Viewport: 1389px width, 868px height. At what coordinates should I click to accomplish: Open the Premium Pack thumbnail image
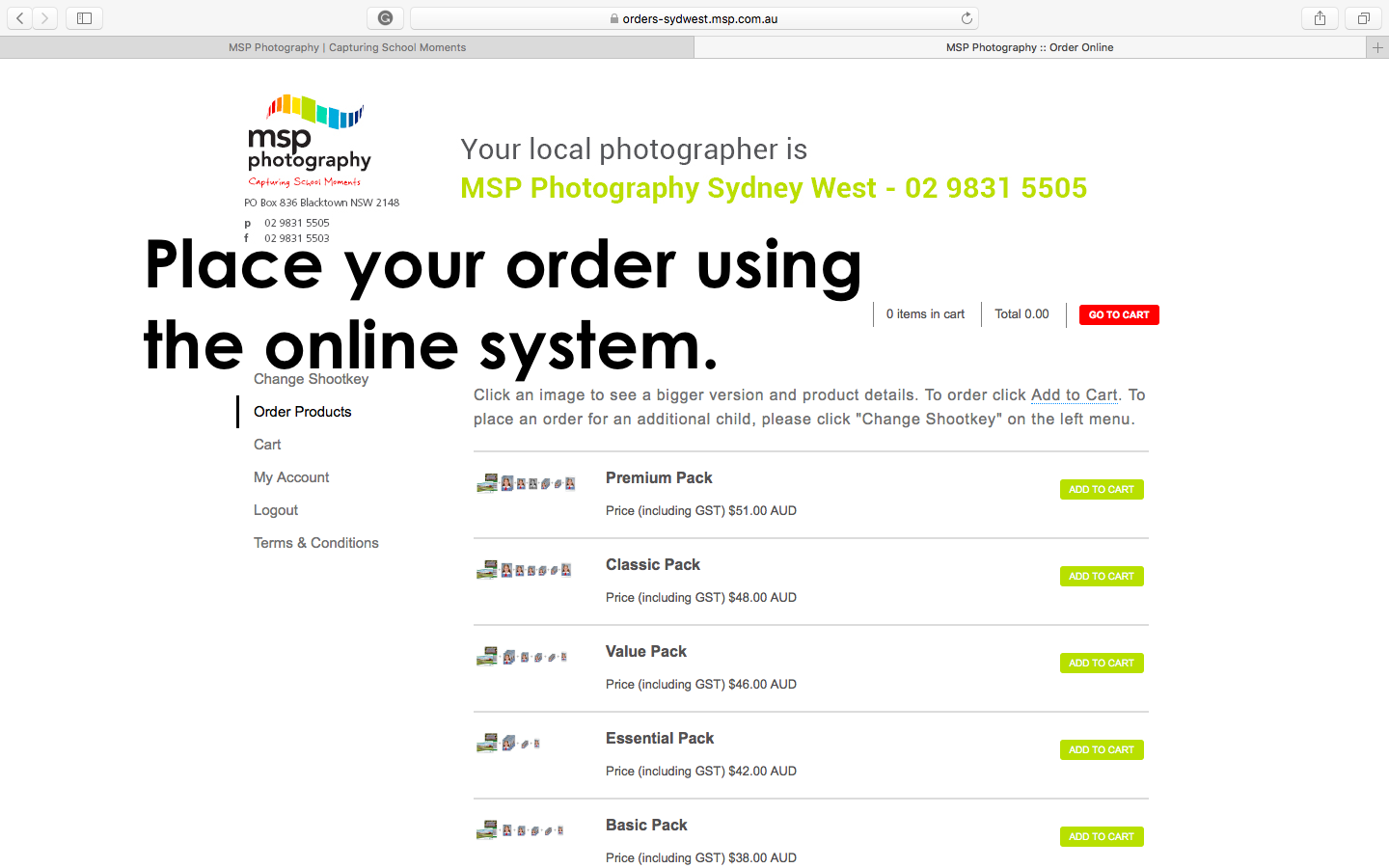tap(526, 483)
